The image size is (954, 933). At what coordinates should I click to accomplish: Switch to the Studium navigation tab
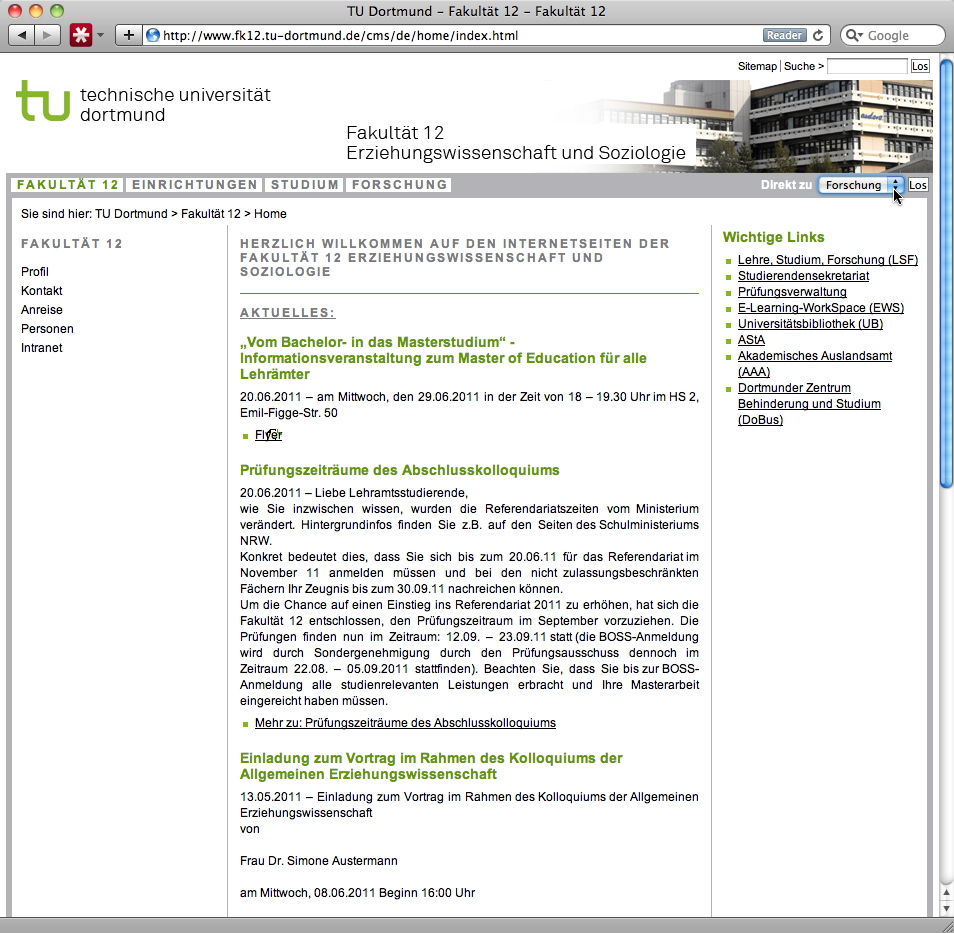pos(305,185)
